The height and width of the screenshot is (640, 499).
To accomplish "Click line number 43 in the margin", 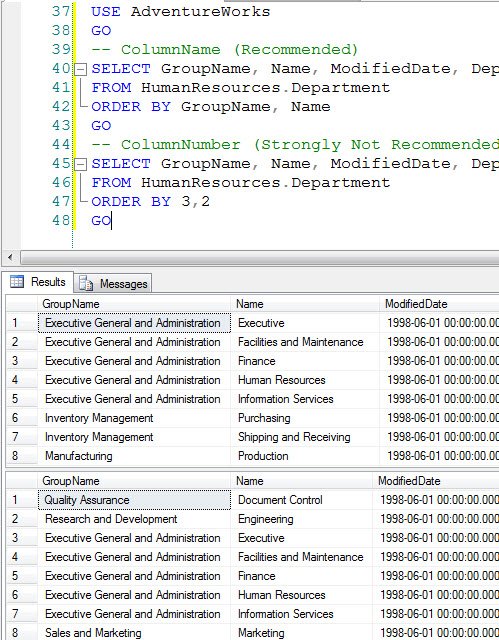I will 61,125.
